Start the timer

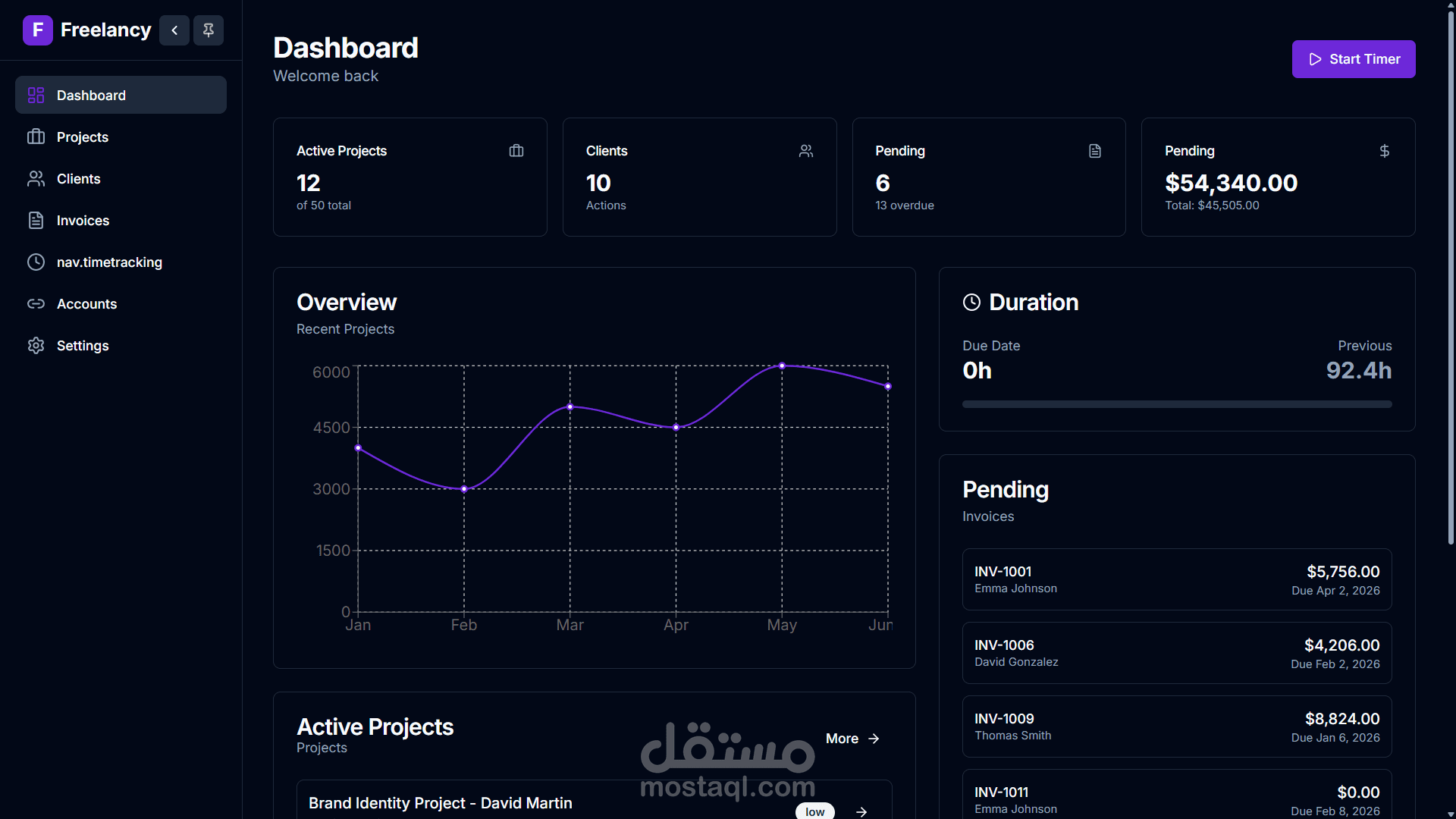click(1353, 59)
